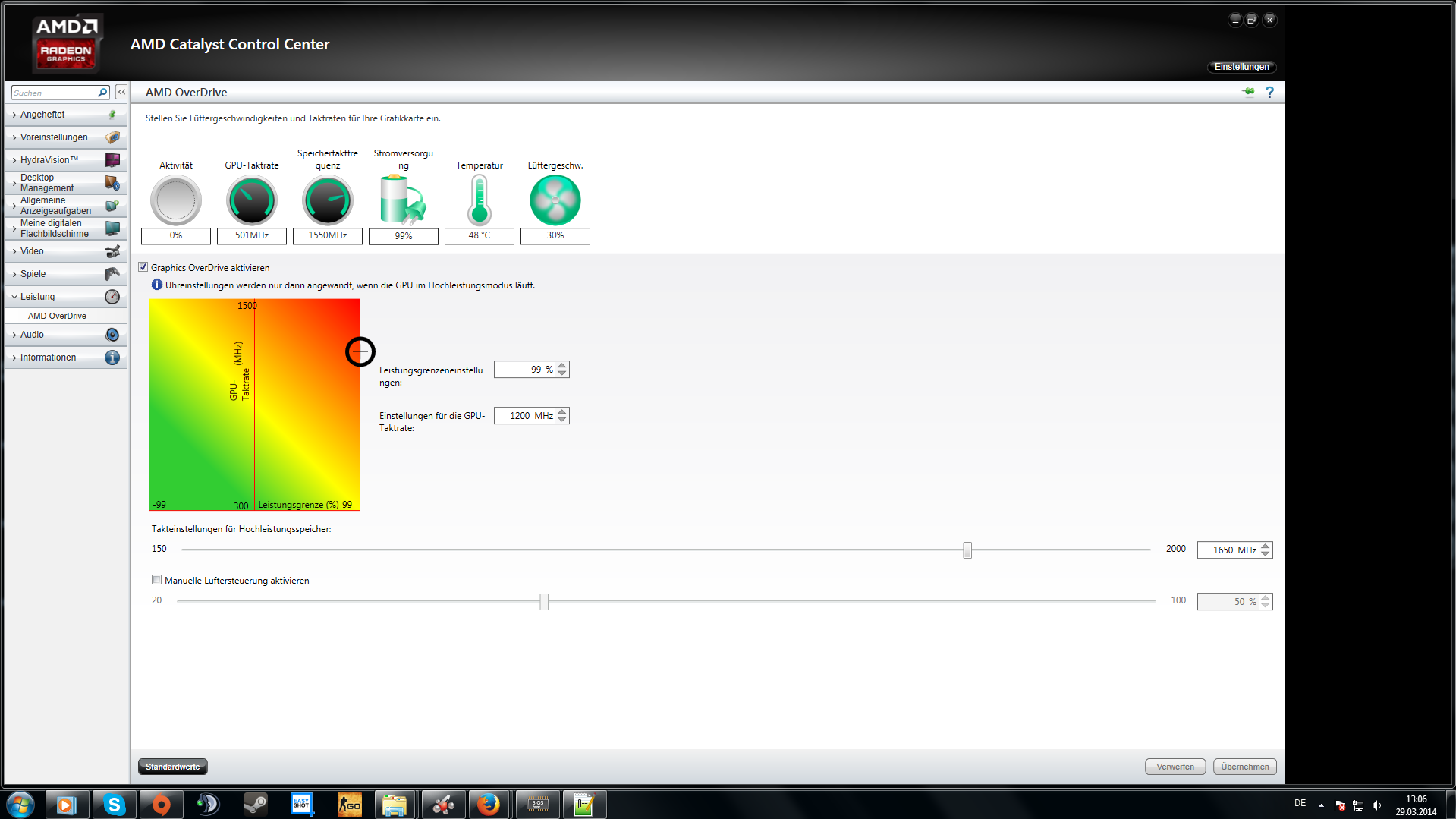Click the Verwerfen button
The image size is (1456, 819).
coord(1175,767)
